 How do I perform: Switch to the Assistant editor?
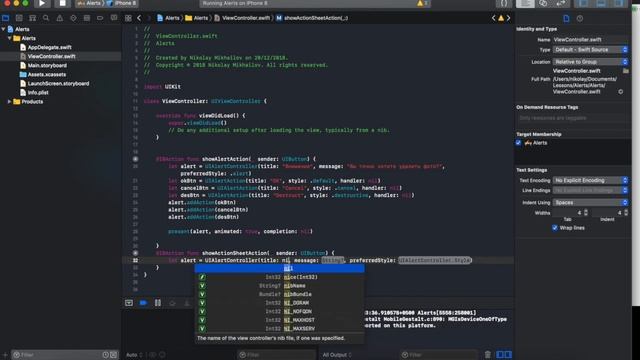click(543, 3)
